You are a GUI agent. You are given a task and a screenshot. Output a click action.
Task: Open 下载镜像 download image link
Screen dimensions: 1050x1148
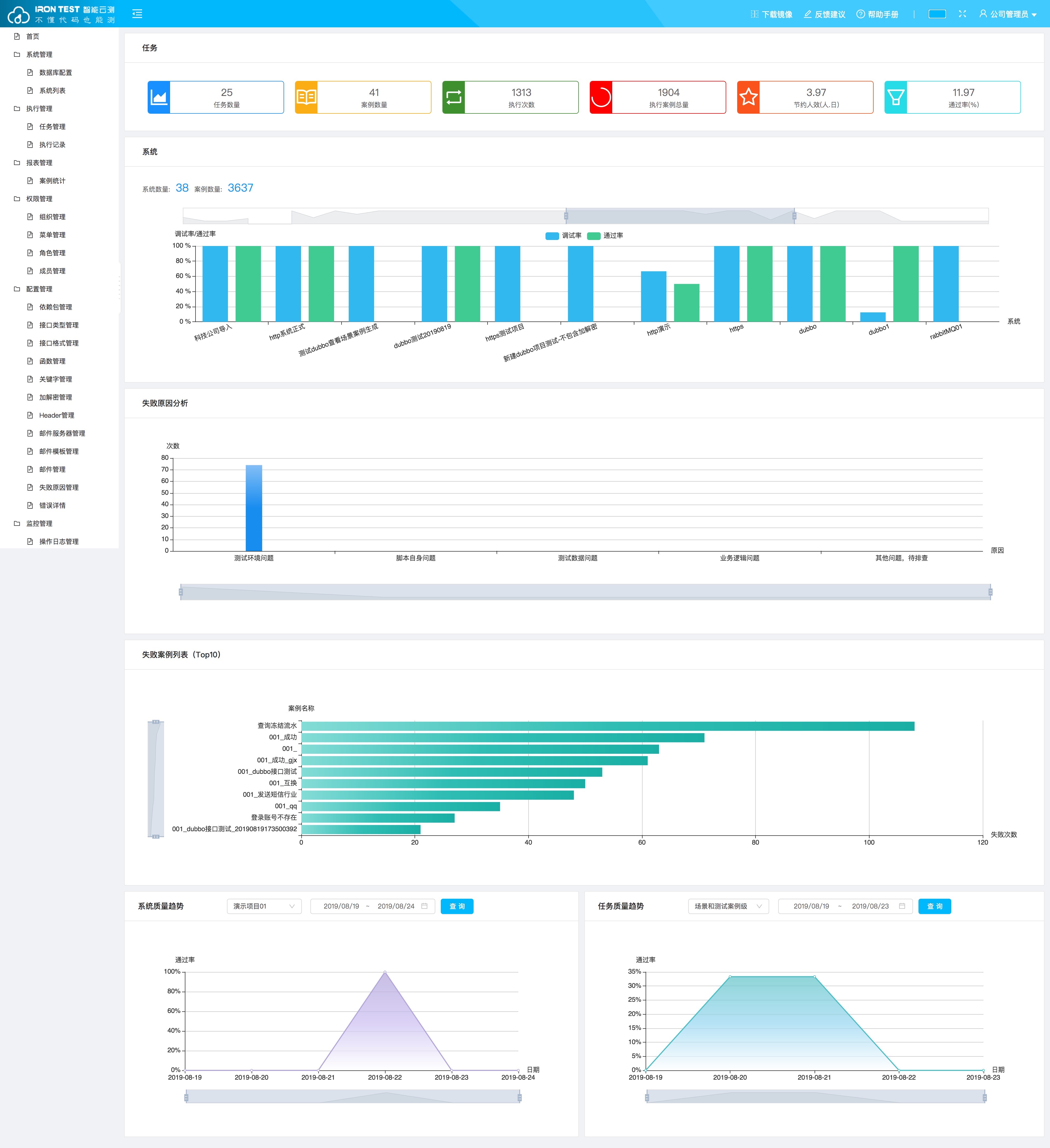(x=771, y=14)
